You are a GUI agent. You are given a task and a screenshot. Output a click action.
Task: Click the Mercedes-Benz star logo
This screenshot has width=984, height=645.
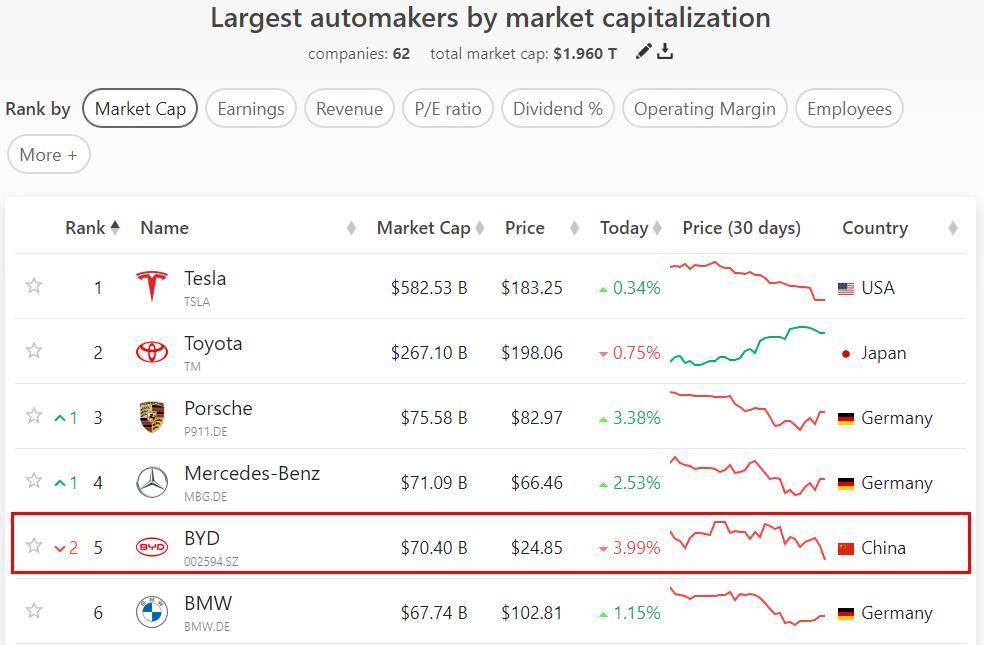pos(152,482)
